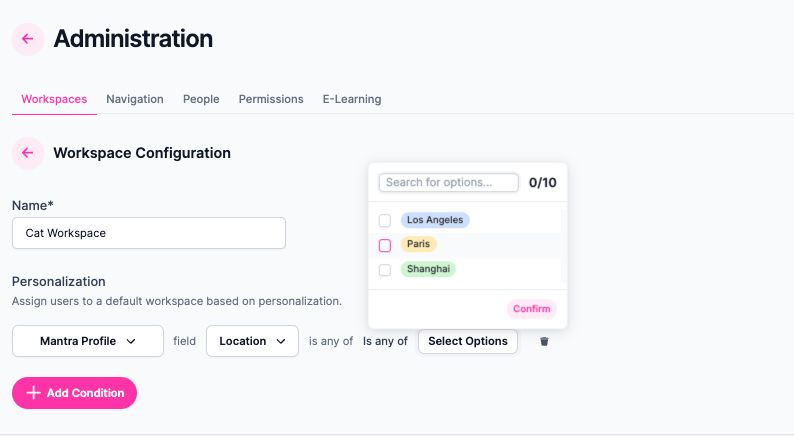
Task: Select the Workspaces tab
Action: pos(54,99)
